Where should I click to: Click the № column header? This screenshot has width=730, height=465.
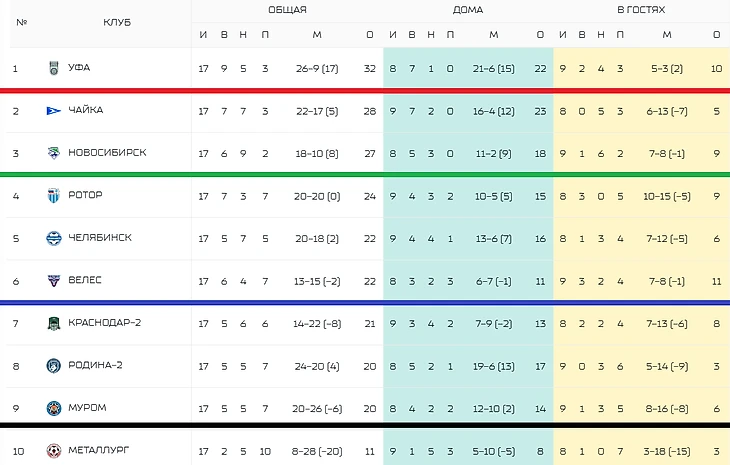click(x=22, y=22)
